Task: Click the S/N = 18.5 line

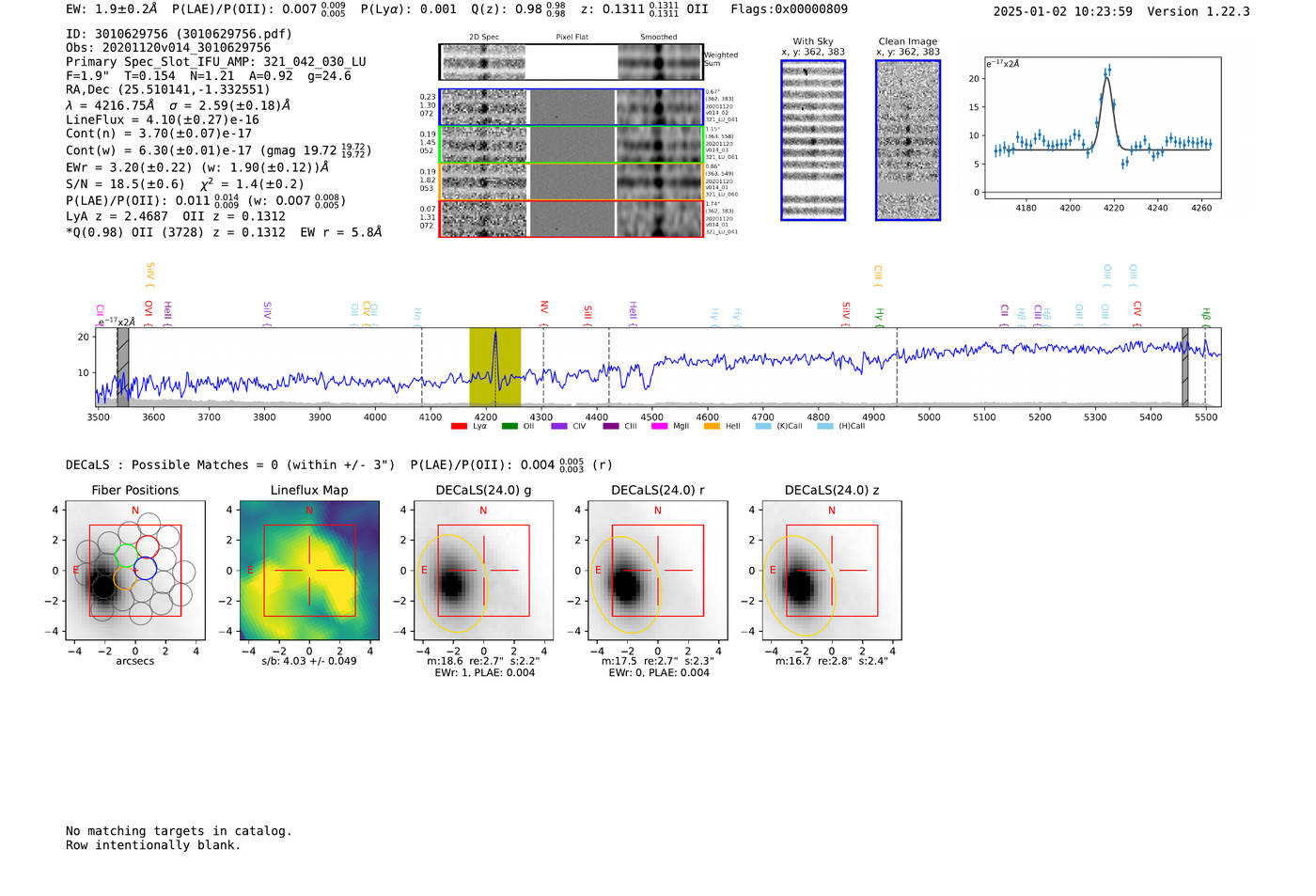Action: click(185, 184)
